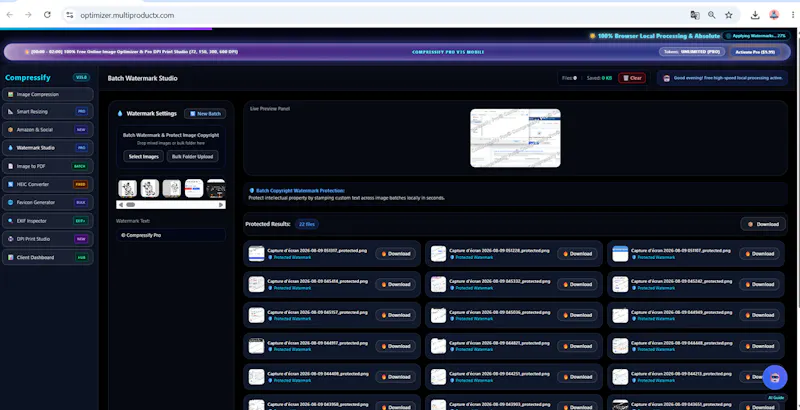This screenshot has height=410, width=800.
Task: Click the Bulk Folder Upload button
Action: 192,157
